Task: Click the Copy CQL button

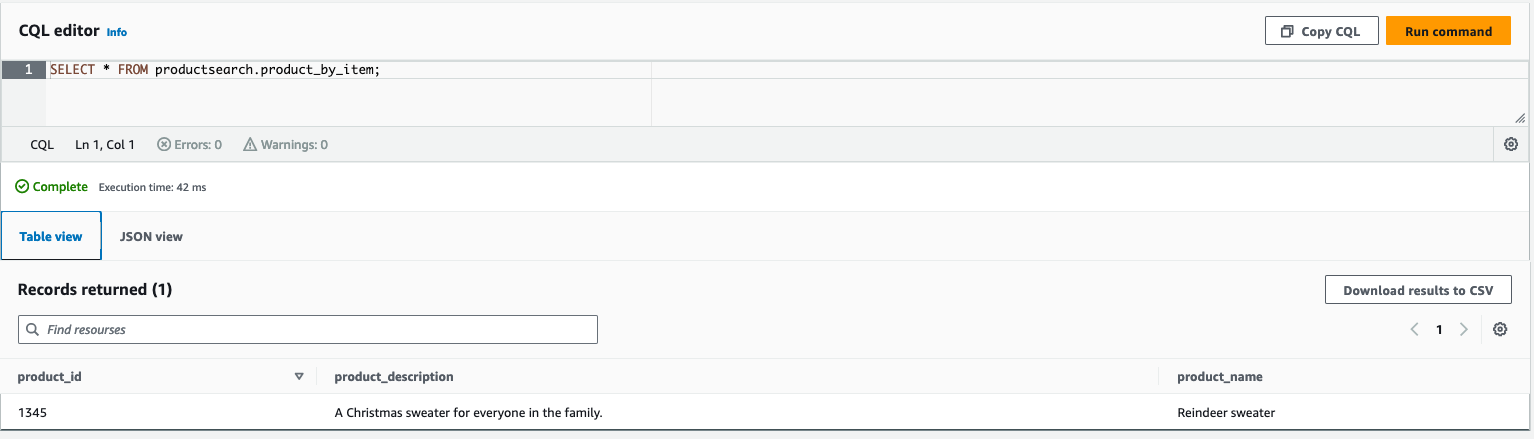Action: [1321, 31]
